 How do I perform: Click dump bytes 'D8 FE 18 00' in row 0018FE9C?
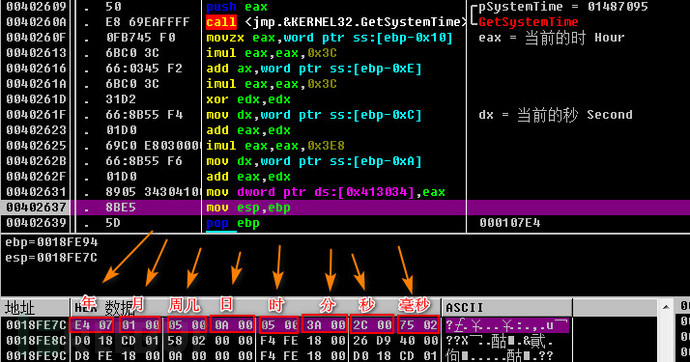pyautogui.click(x=117, y=355)
